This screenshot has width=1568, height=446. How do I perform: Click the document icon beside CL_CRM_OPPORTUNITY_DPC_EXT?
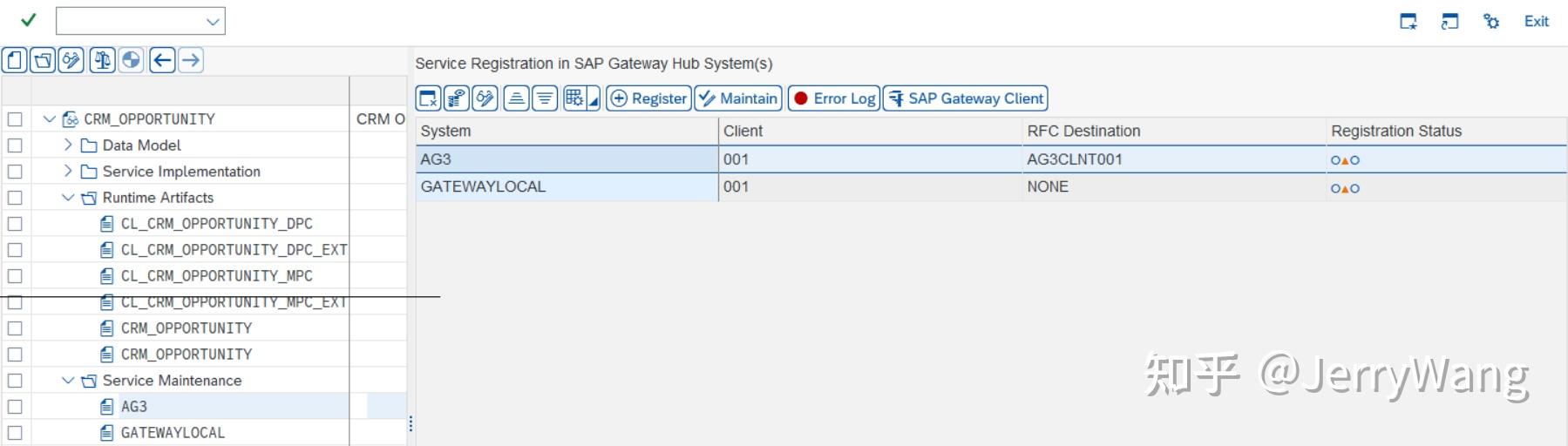click(x=107, y=250)
